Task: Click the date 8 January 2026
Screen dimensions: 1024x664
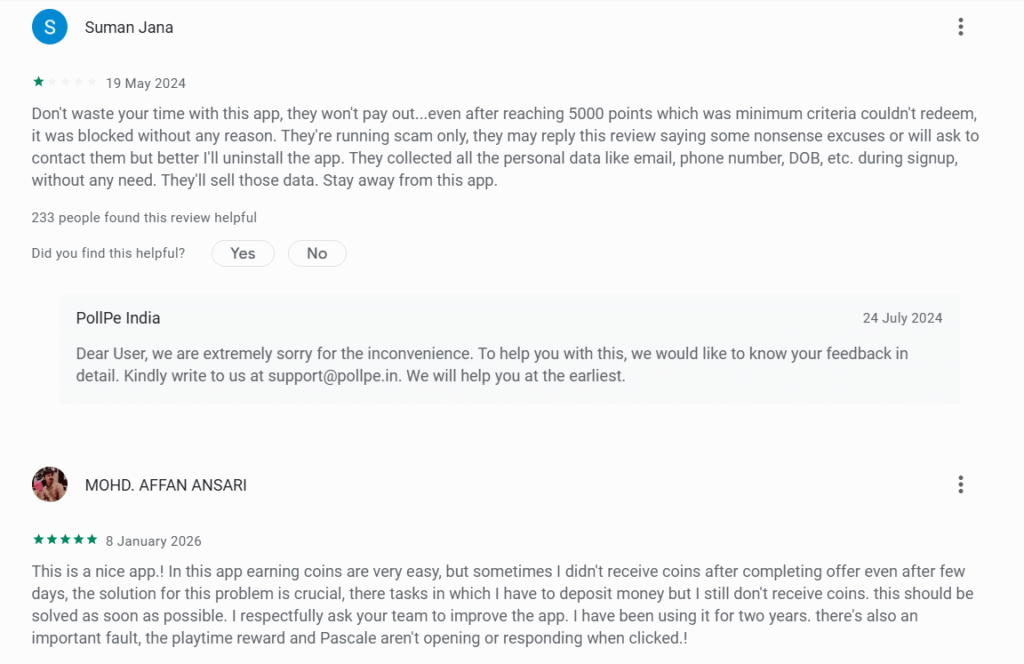Action: (x=153, y=540)
